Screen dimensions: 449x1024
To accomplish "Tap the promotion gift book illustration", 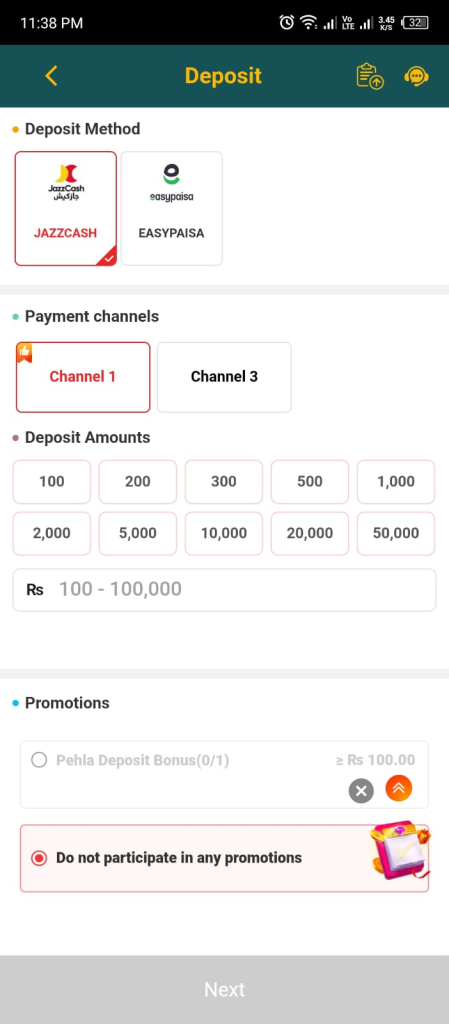I will [x=399, y=851].
